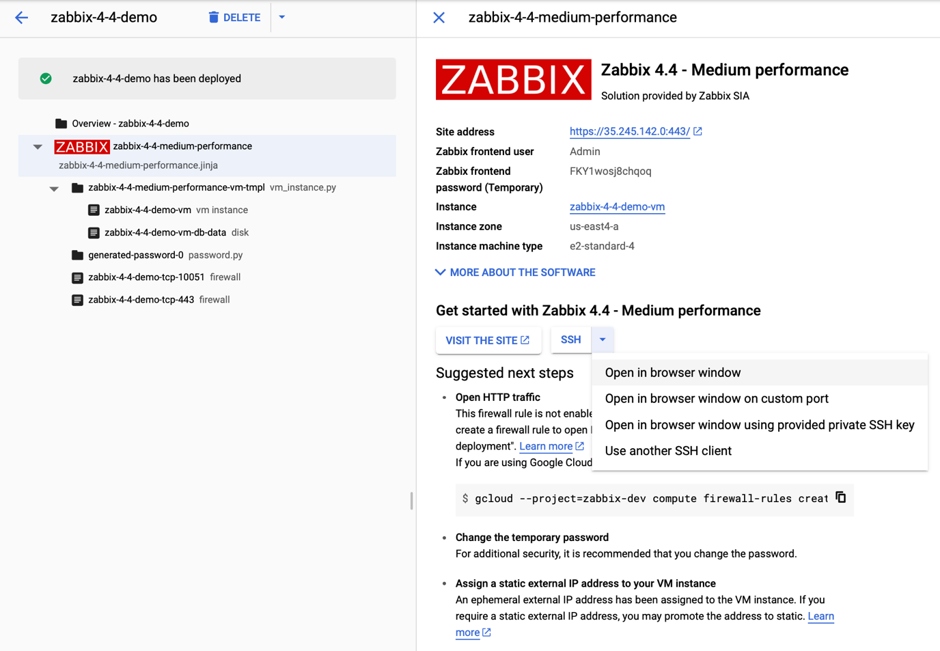The height and width of the screenshot is (651, 940).
Task: Close the zabbix-4-4-medium-performance panel
Action: [x=439, y=17]
